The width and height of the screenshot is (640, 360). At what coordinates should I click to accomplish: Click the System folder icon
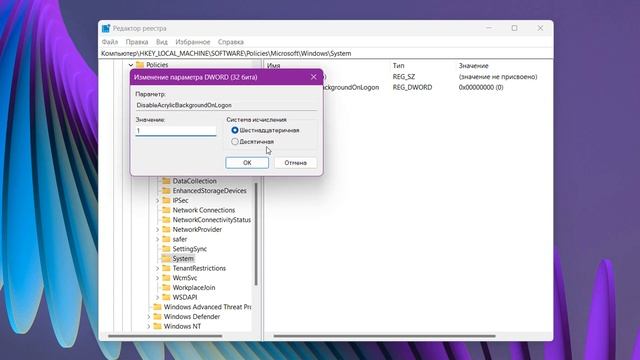click(166, 258)
